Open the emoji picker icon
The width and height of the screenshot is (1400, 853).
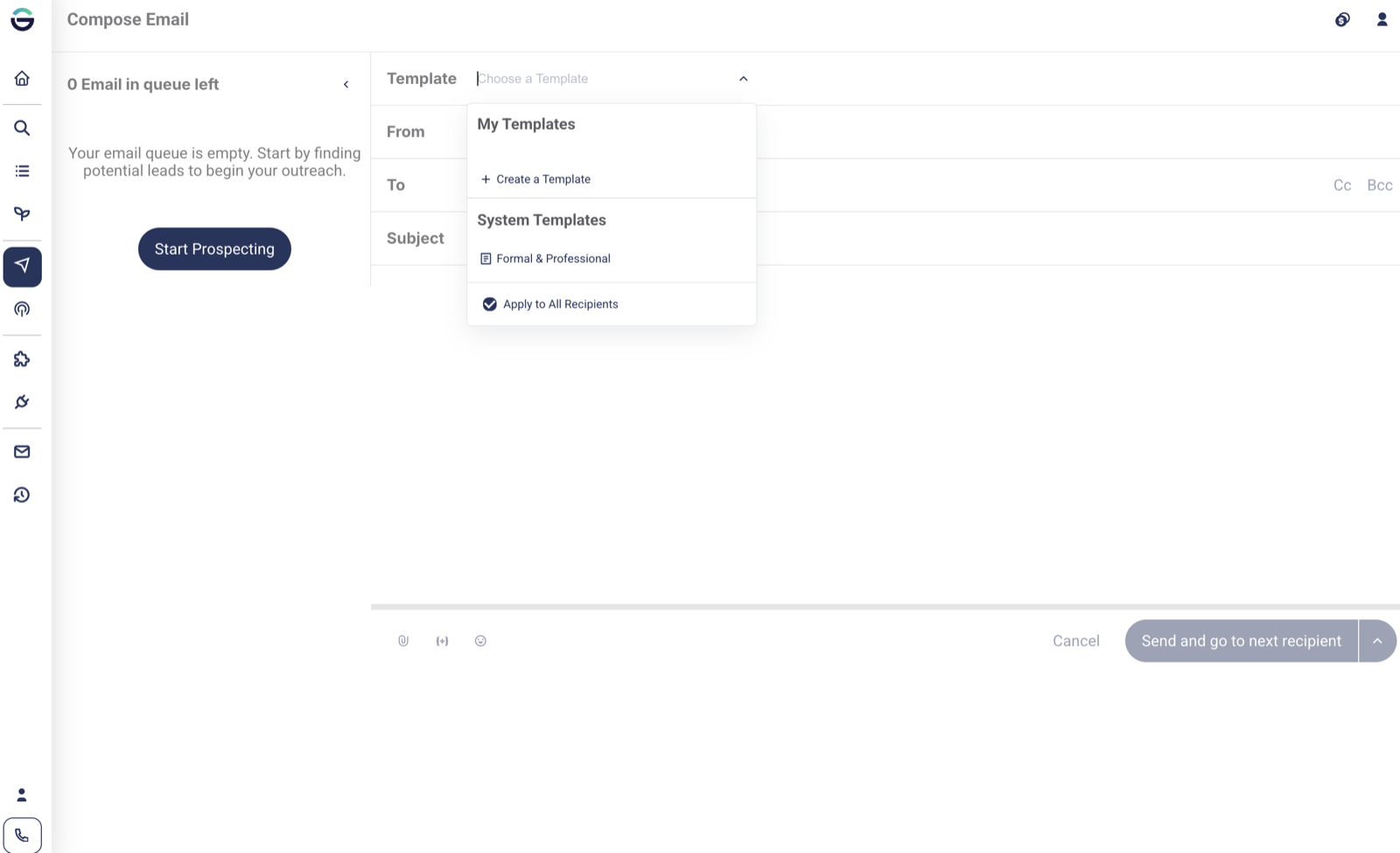(480, 641)
